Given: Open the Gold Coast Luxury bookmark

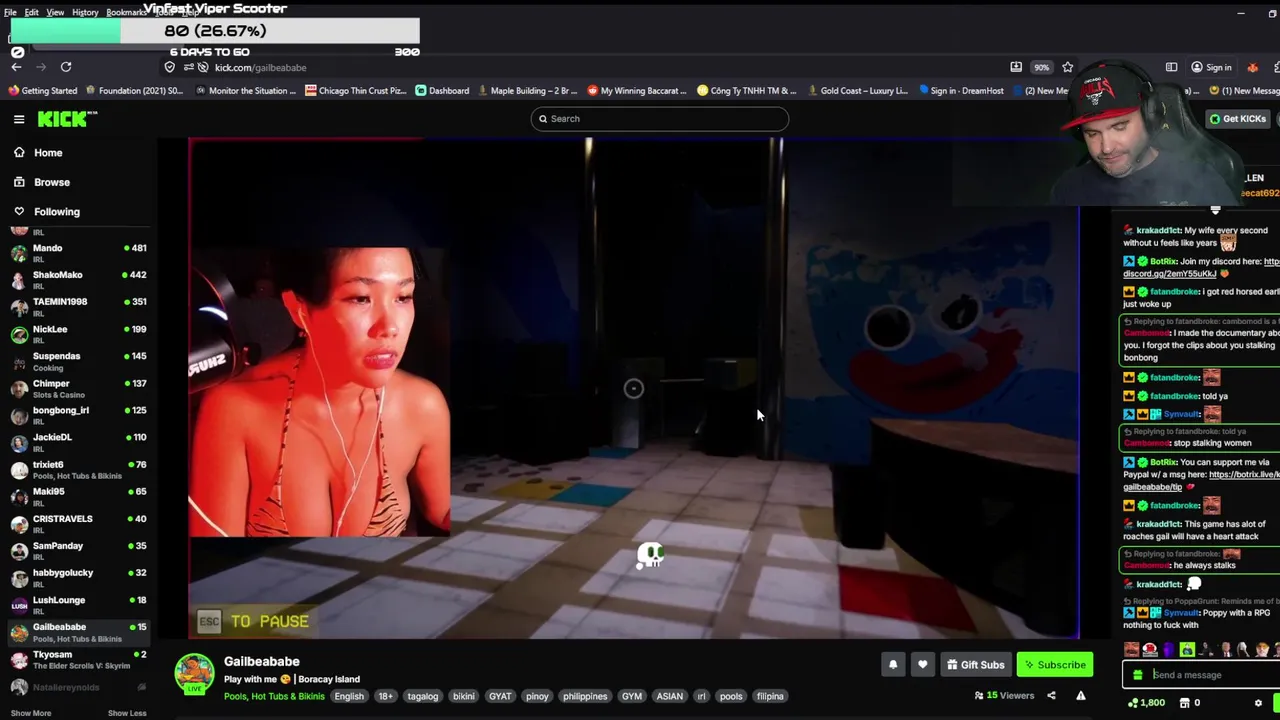Looking at the screenshot, I should pyautogui.click(x=856, y=91).
